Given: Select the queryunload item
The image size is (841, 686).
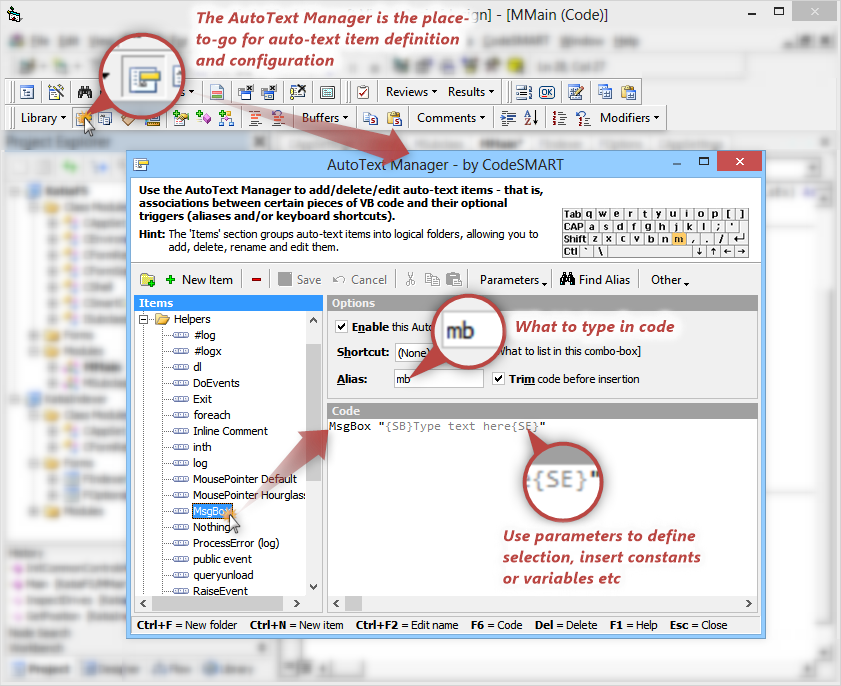Looking at the screenshot, I should click(x=223, y=575).
